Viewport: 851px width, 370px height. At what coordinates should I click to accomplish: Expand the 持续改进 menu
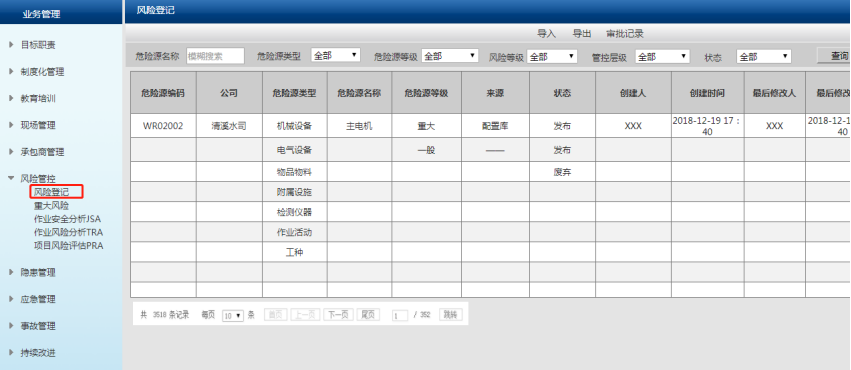pyautogui.click(x=37, y=353)
